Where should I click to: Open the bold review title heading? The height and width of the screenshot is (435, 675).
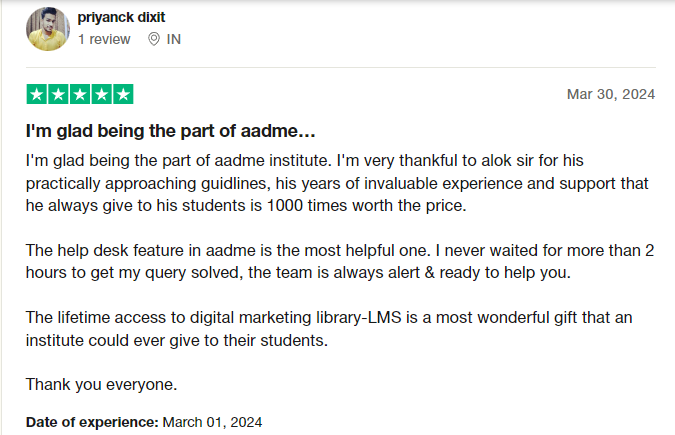pos(170,131)
